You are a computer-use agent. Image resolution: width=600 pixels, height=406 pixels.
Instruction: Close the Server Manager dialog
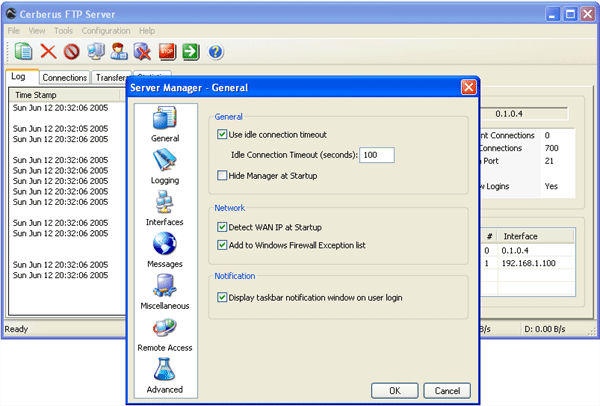point(468,87)
